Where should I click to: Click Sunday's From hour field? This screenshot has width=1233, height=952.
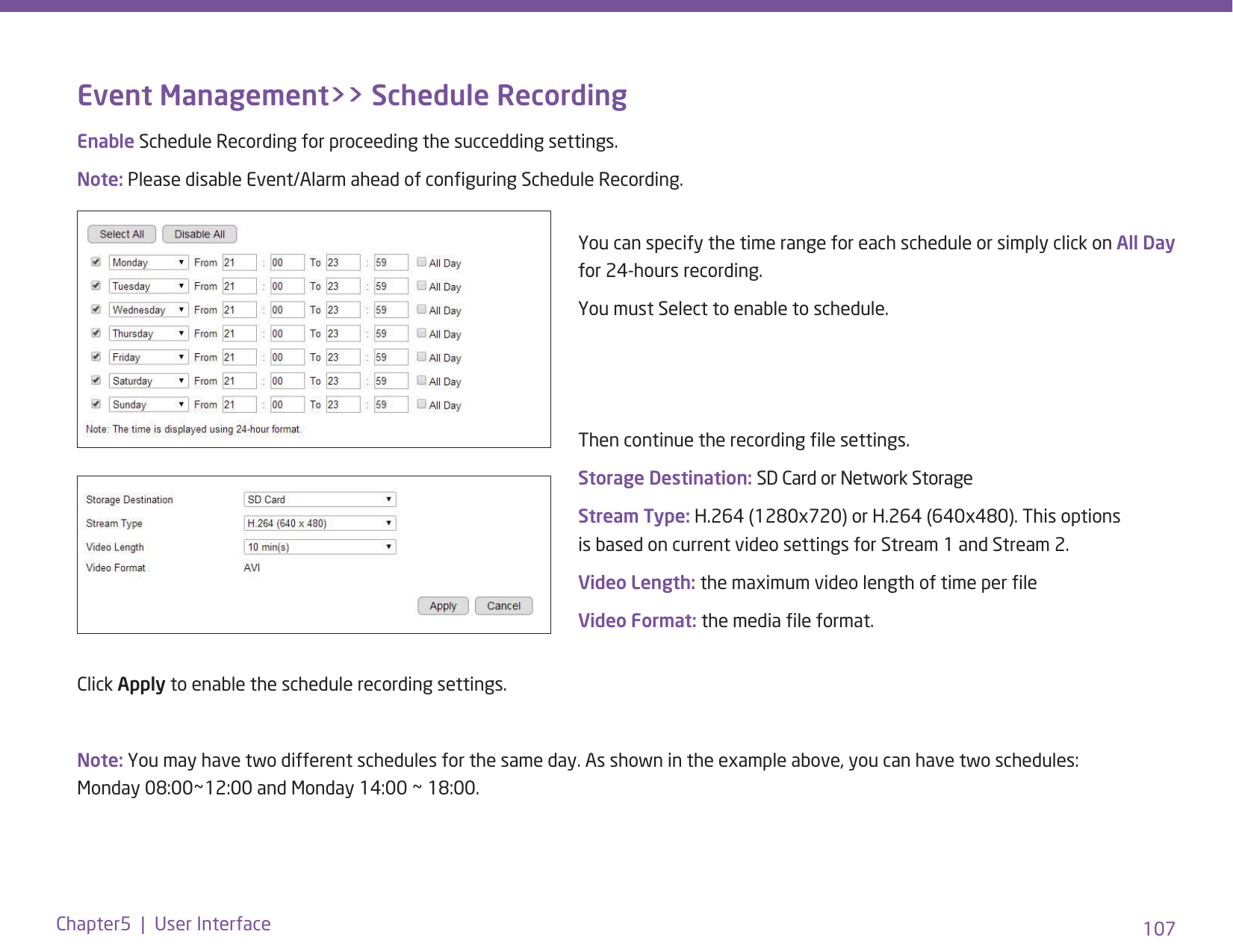coord(240,404)
